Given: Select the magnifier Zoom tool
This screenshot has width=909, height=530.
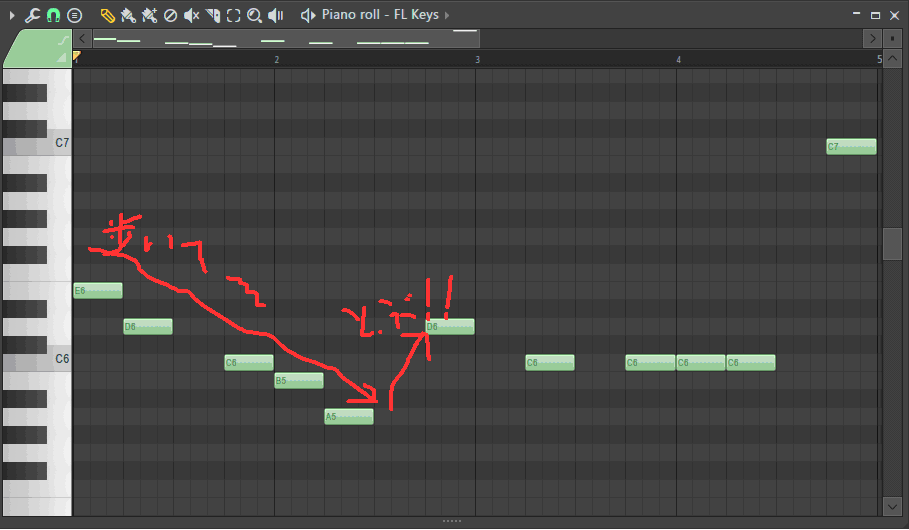Looking at the screenshot, I should coord(254,15).
